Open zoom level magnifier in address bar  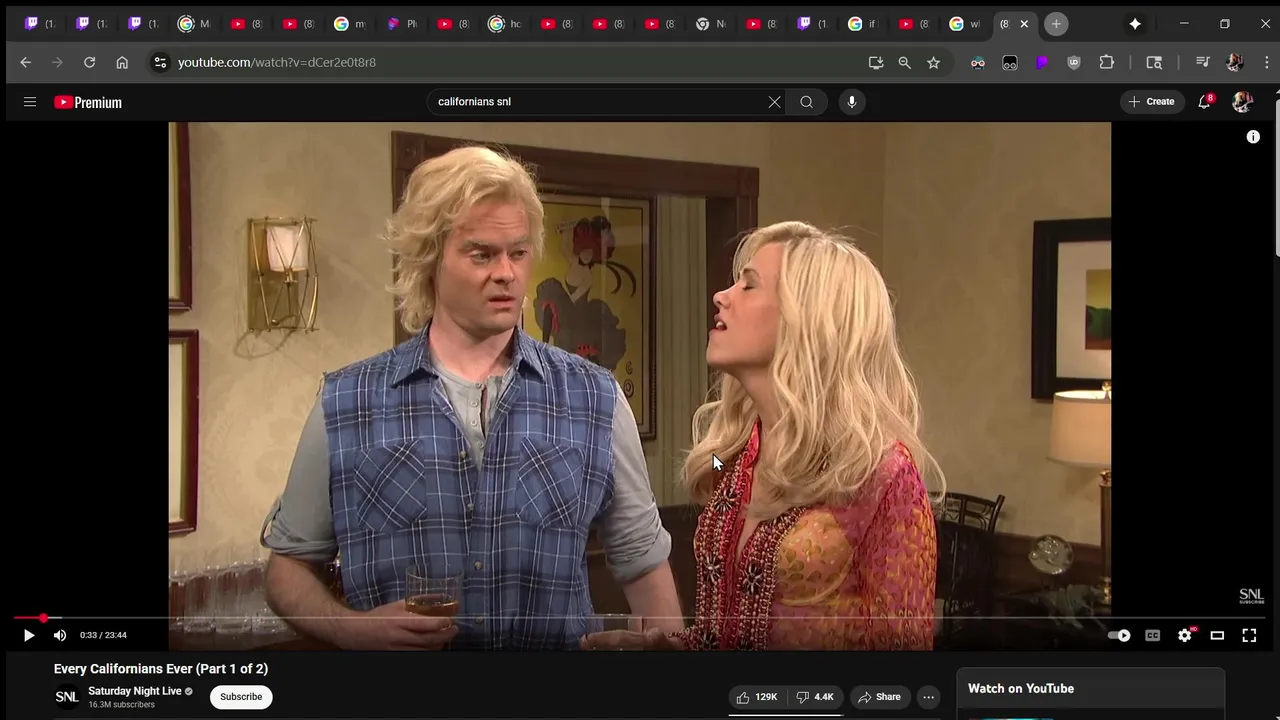[x=905, y=62]
